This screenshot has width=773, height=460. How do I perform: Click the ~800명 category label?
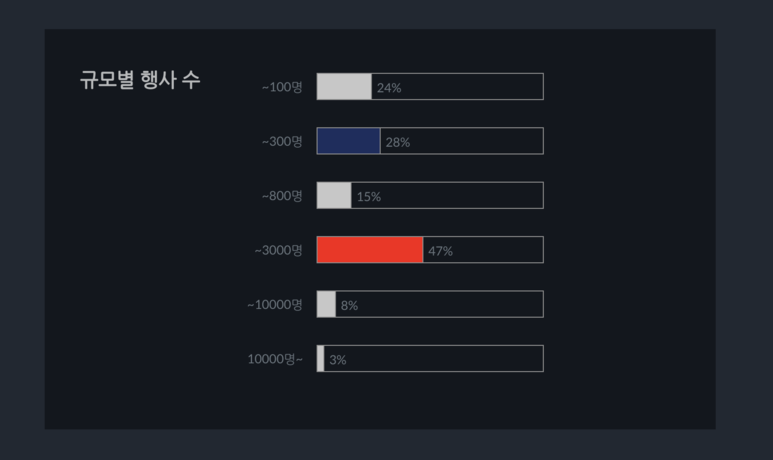282,196
